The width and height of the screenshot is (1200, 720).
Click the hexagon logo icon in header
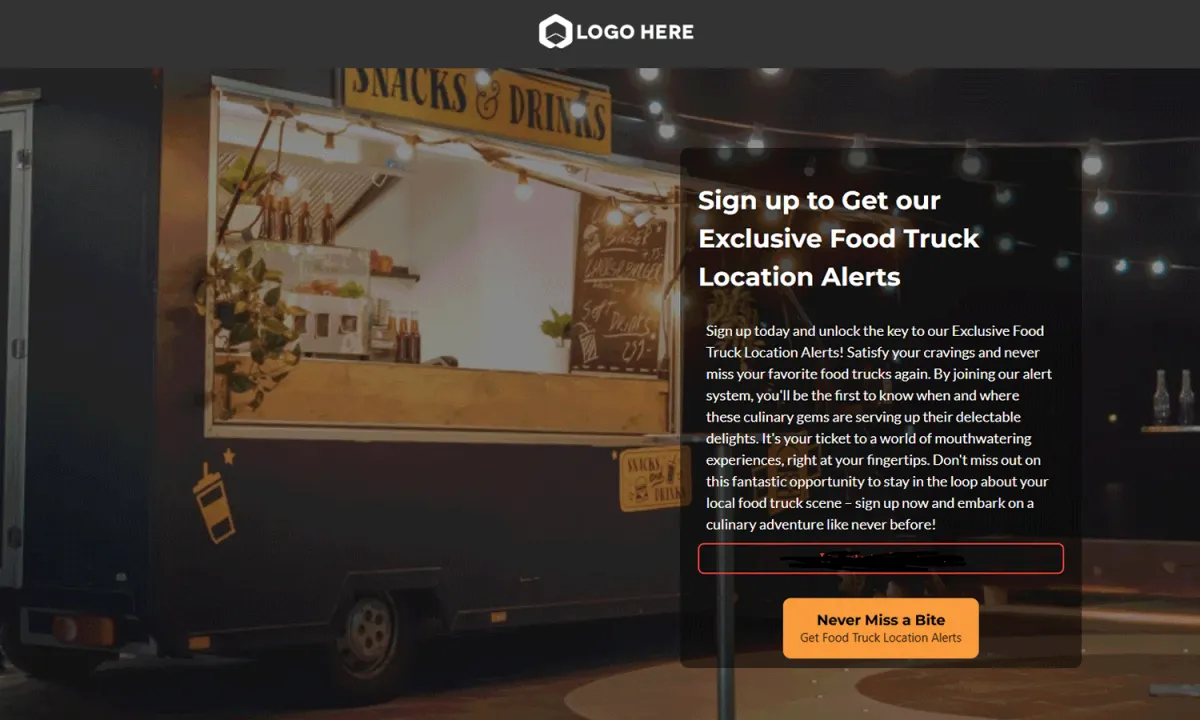[555, 32]
